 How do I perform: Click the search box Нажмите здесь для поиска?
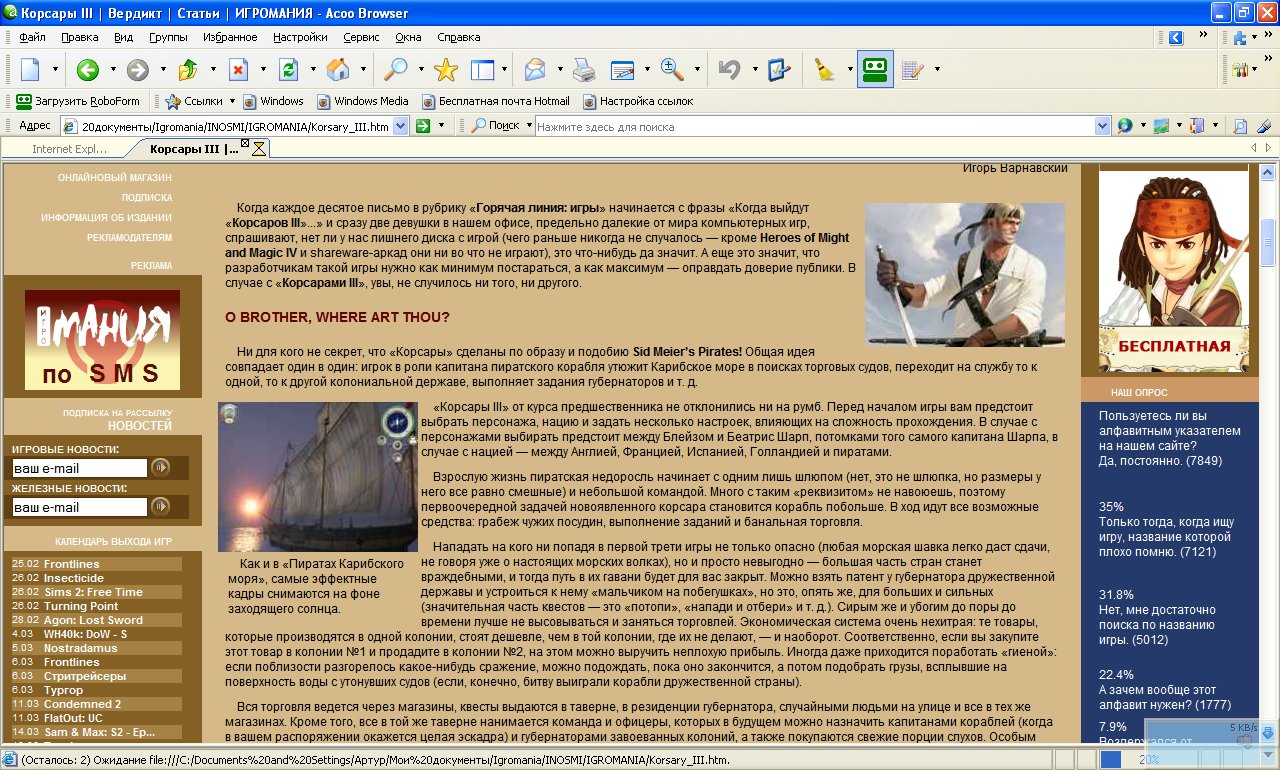814,127
